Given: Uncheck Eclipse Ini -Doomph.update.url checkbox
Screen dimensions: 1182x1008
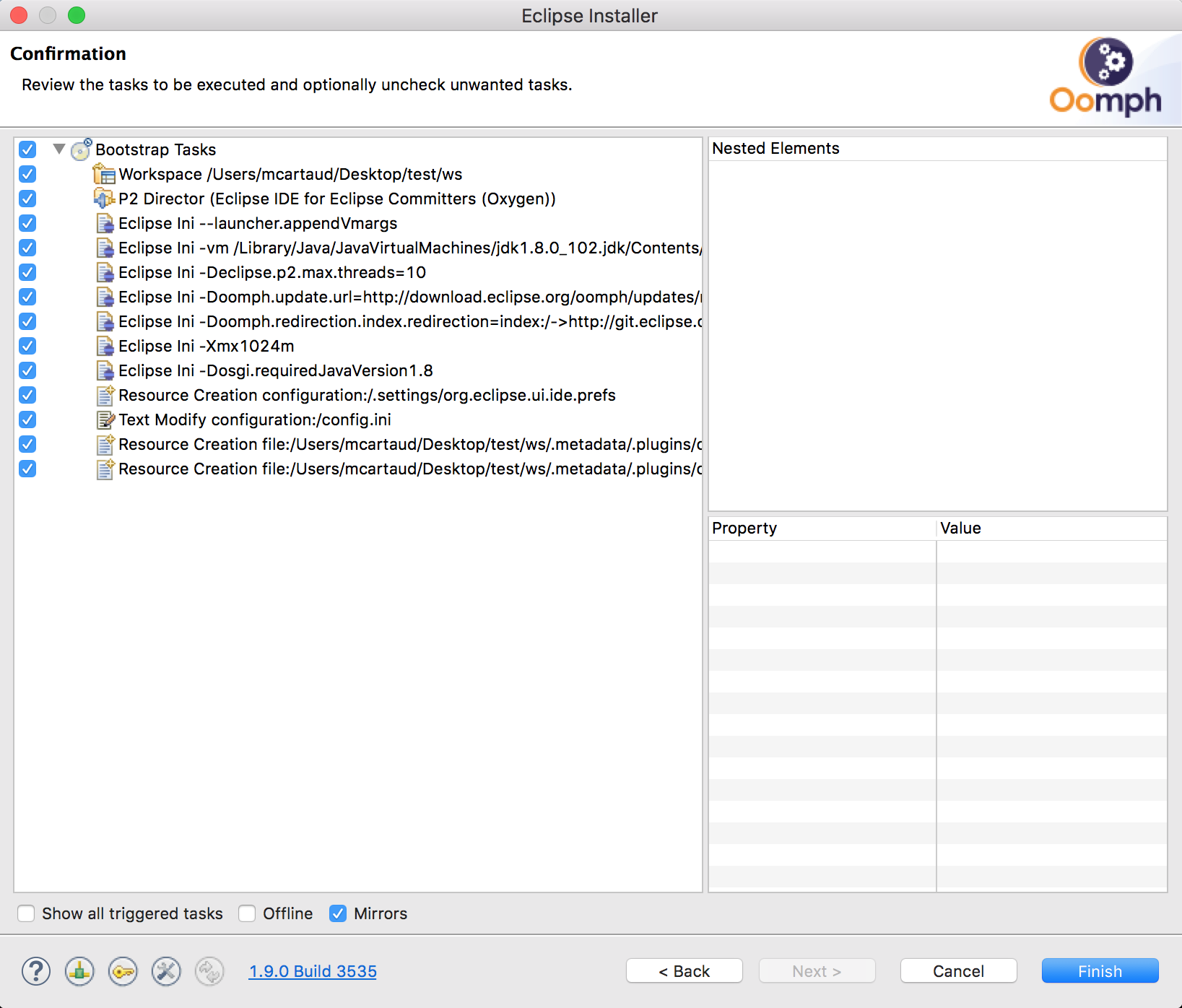Looking at the screenshot, I should click(27, 297).
